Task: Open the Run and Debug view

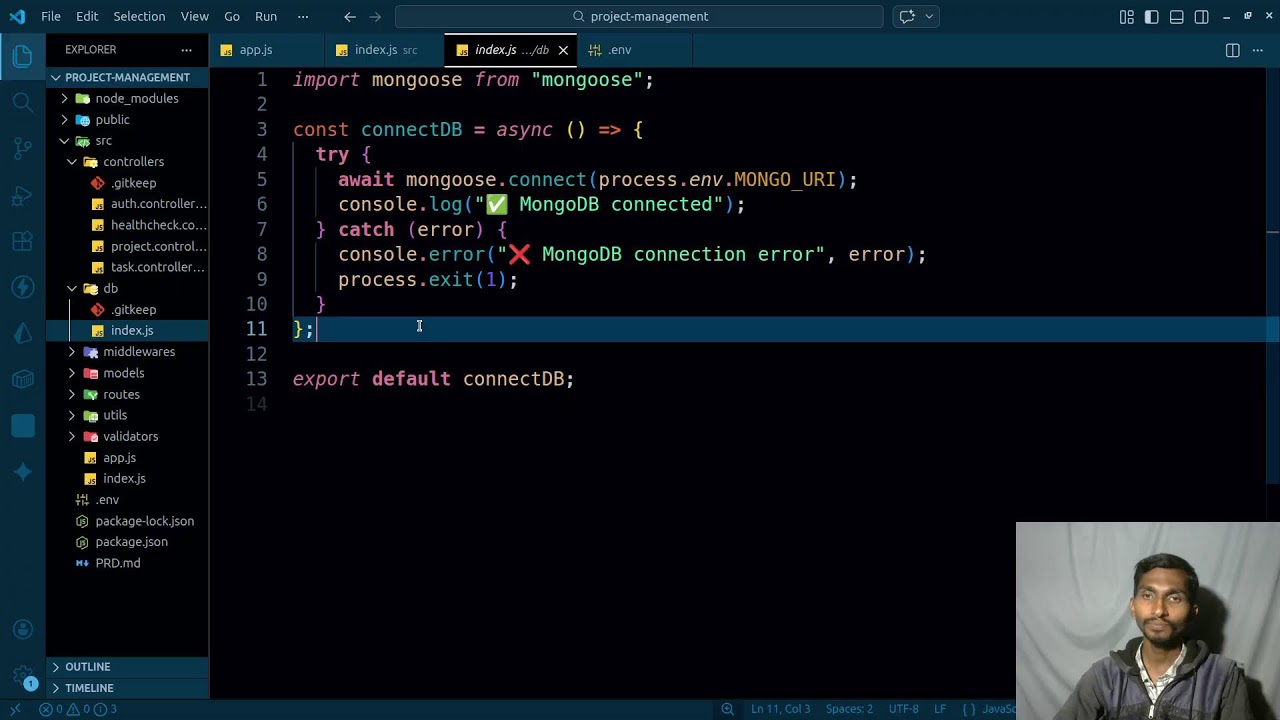Action: 22,195
